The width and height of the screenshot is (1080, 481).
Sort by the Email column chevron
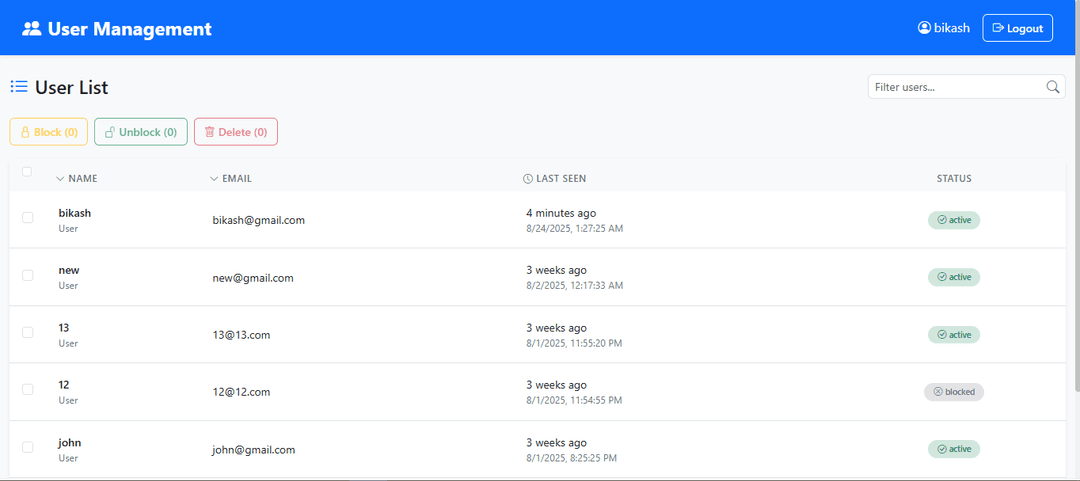[x=214, y=178]
